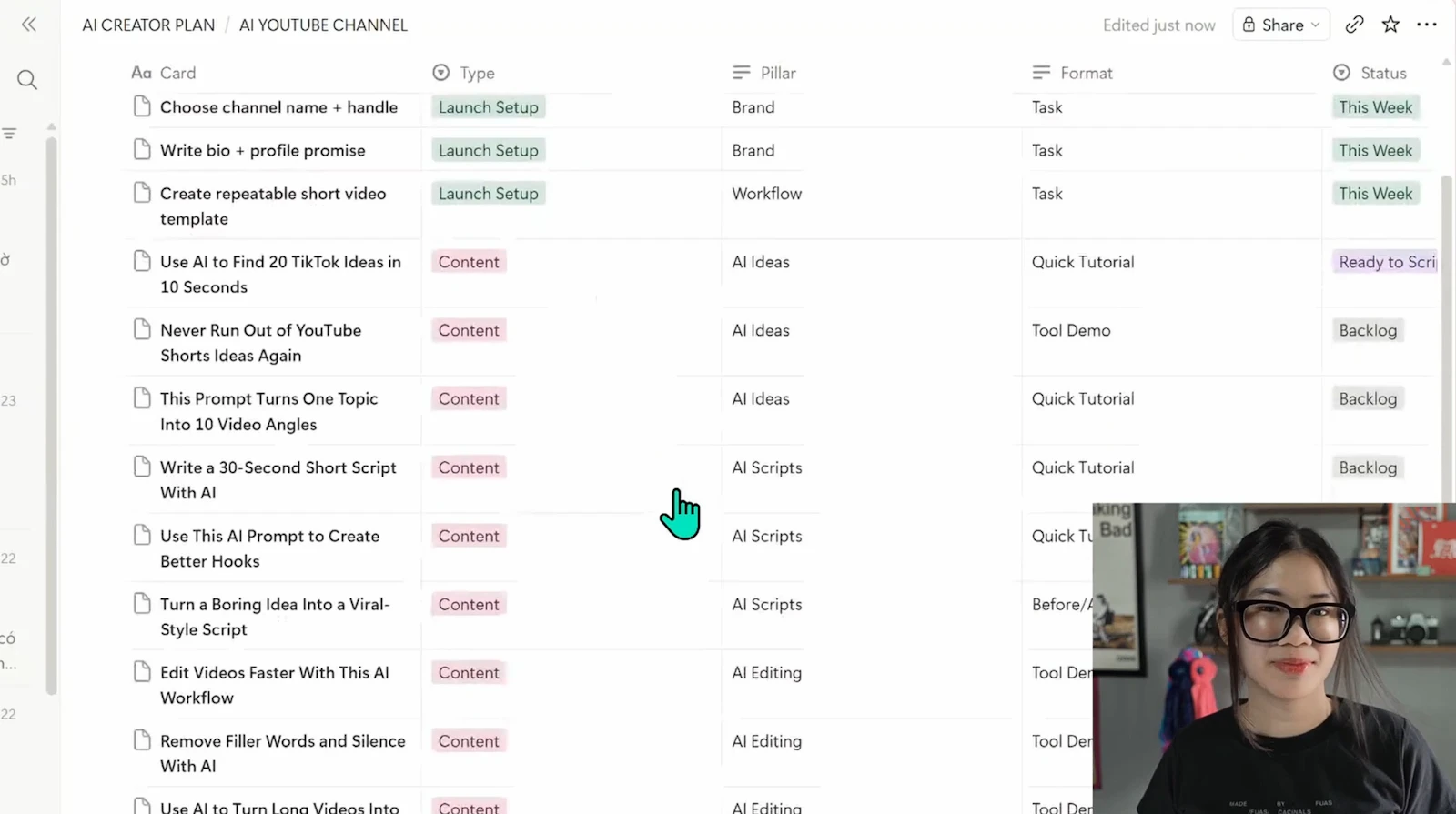Click Tool Demo format in Never Run Out row
Image resolution: width=1456 pixels, height=814 pixels.
point(1071,330)
